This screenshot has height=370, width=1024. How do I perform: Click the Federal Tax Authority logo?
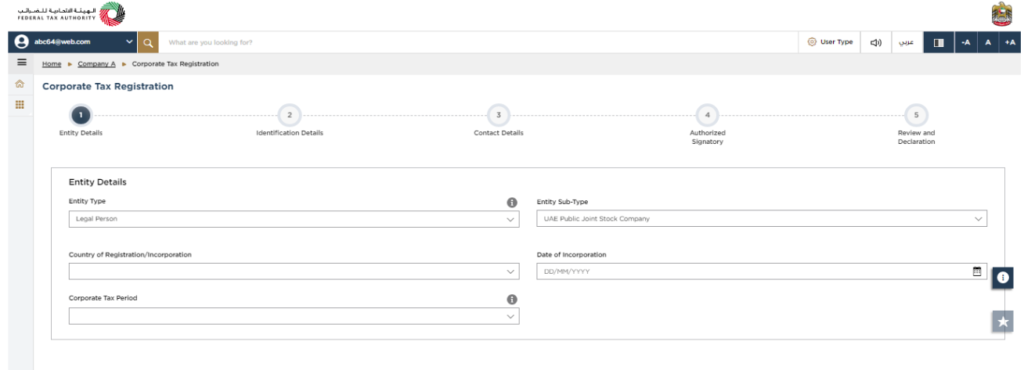71,14
